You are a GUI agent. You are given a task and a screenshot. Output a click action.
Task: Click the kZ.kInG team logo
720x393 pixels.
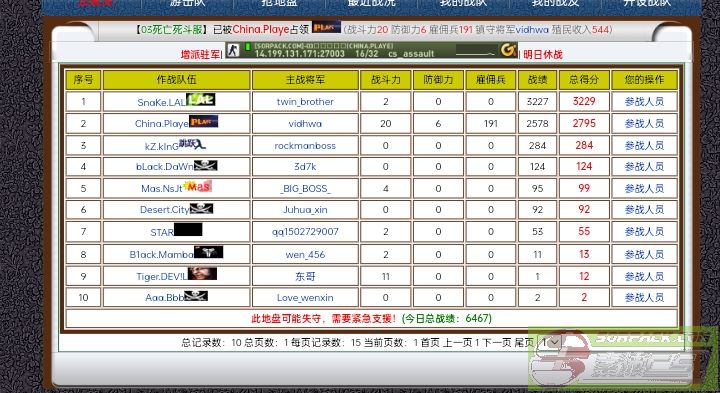coord(192,144)
